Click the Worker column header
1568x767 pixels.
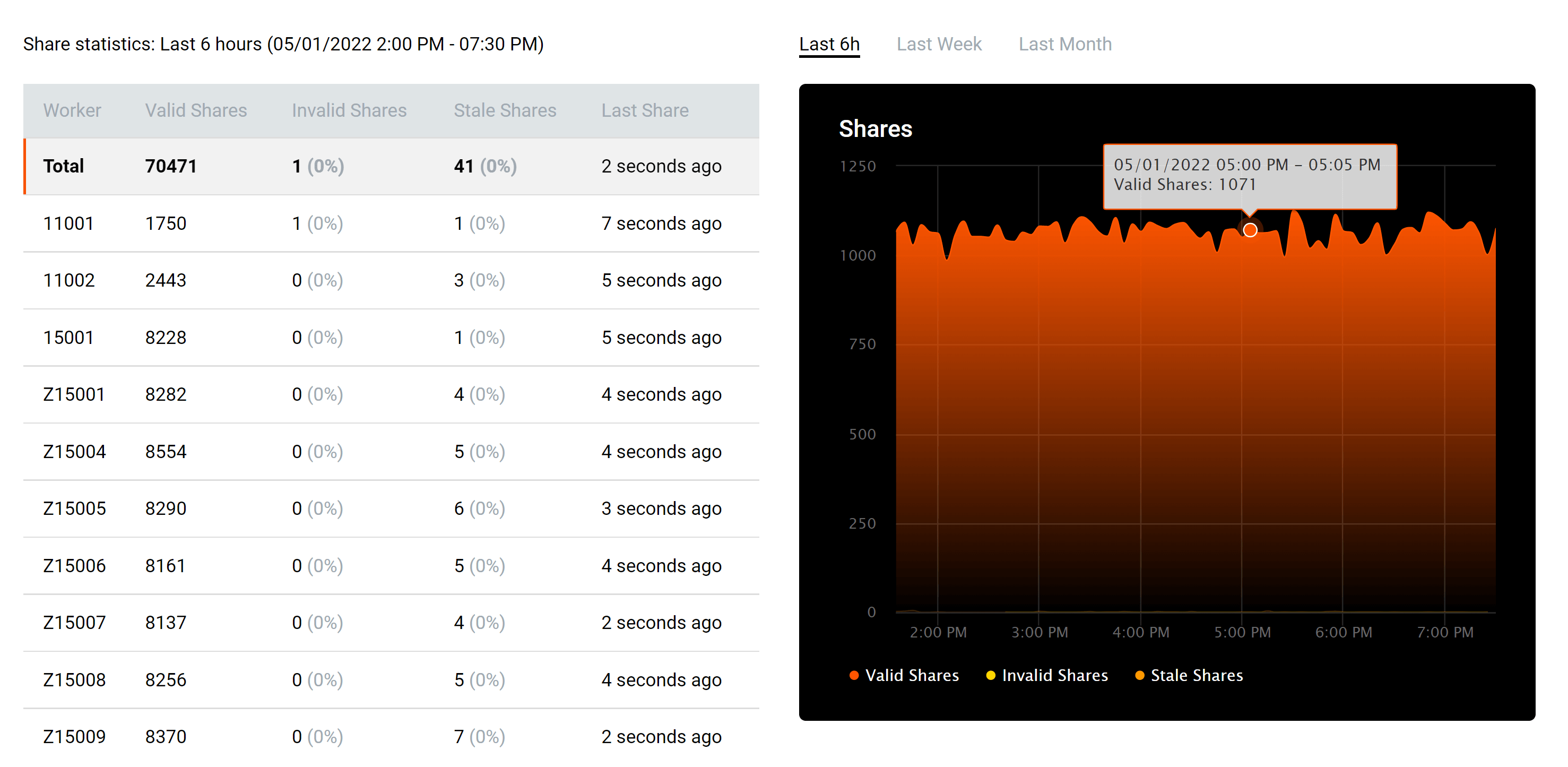72,110
